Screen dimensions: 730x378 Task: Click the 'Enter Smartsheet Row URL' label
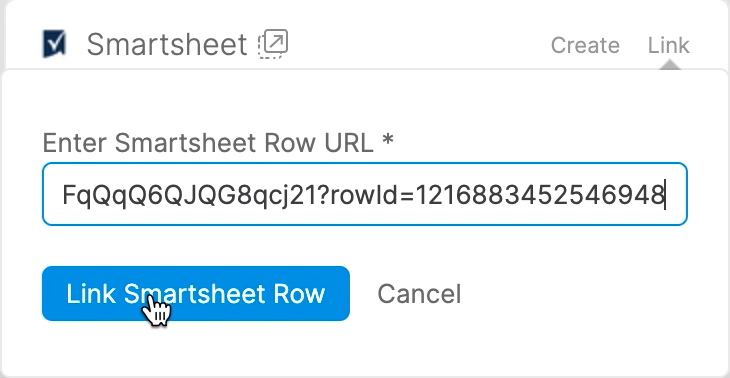tap(208, 142)
